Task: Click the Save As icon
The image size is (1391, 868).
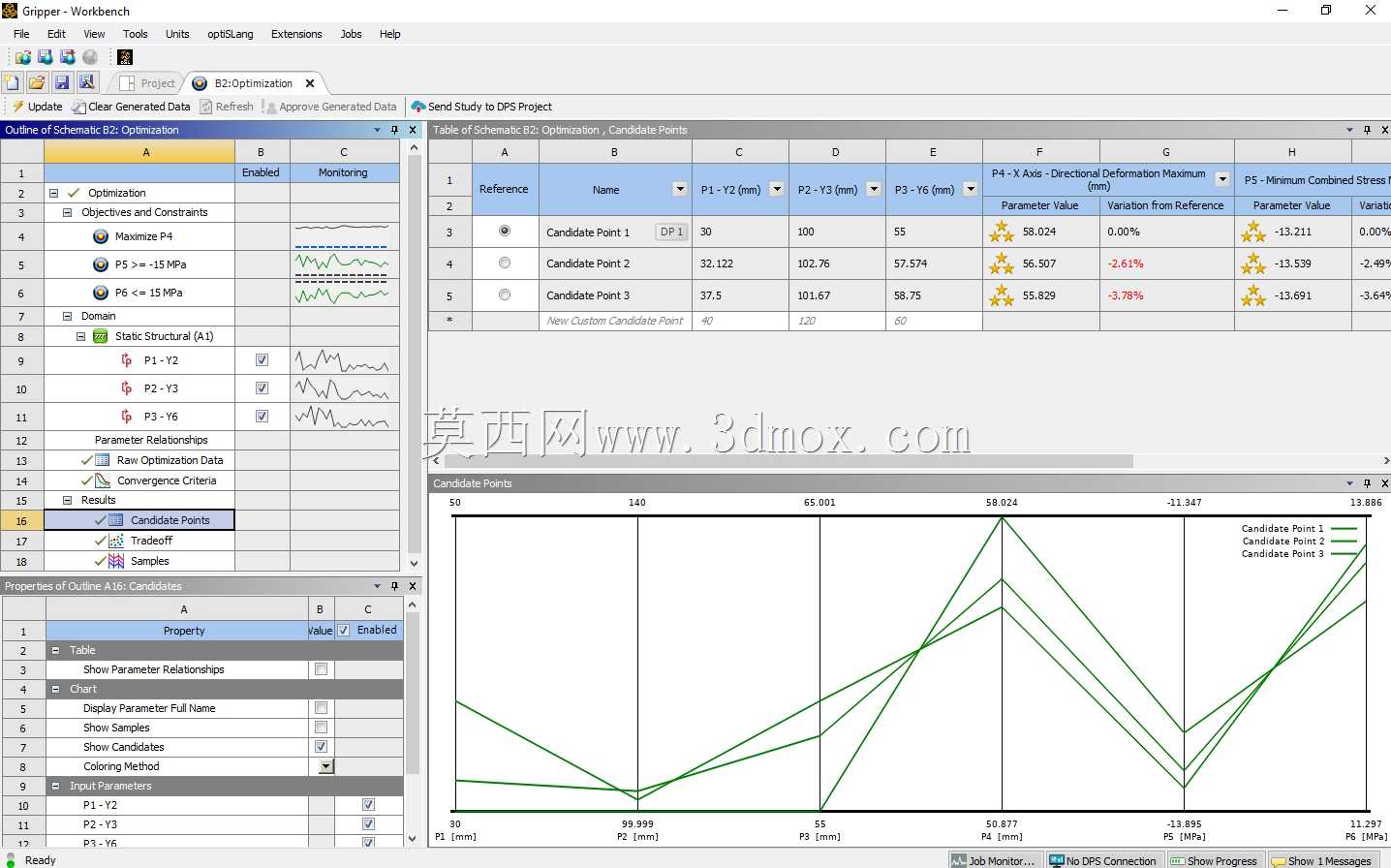Action: pyautogui.click(x=87, y=83)
